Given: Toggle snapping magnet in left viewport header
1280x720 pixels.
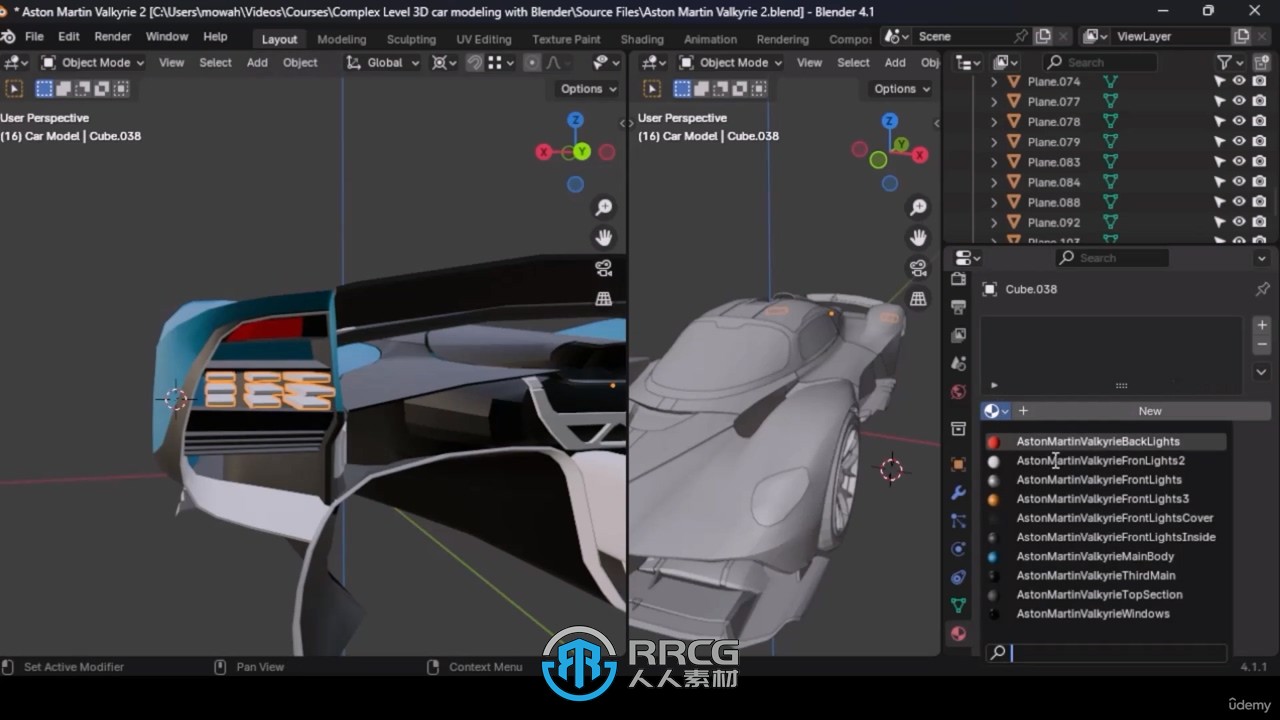Looking at the screenshot, I should click(x=475, y=62).
